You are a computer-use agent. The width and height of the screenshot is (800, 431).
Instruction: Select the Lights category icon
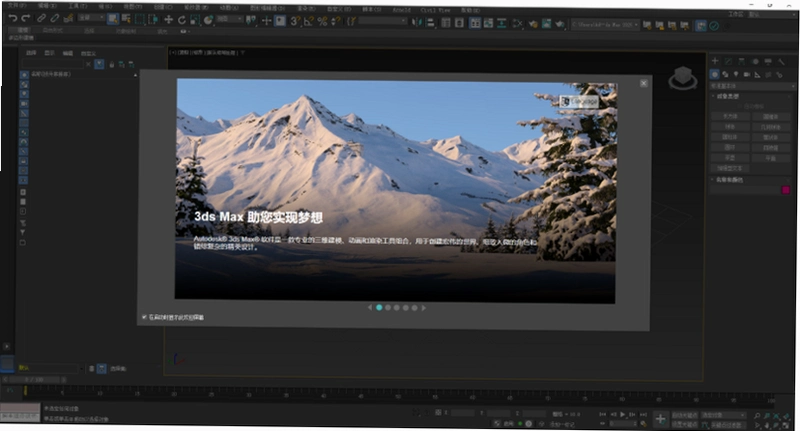tap(736, 74)
